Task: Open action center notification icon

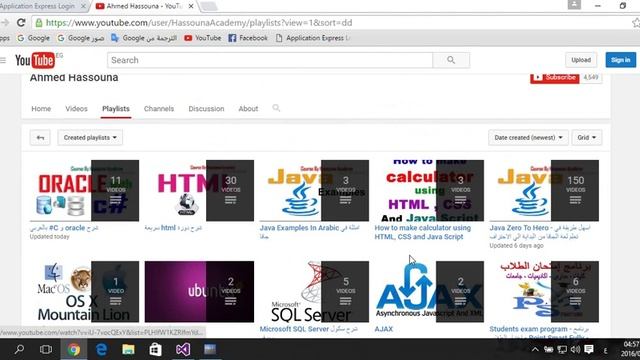Action: pyautogui.click(x=589, y=349)
